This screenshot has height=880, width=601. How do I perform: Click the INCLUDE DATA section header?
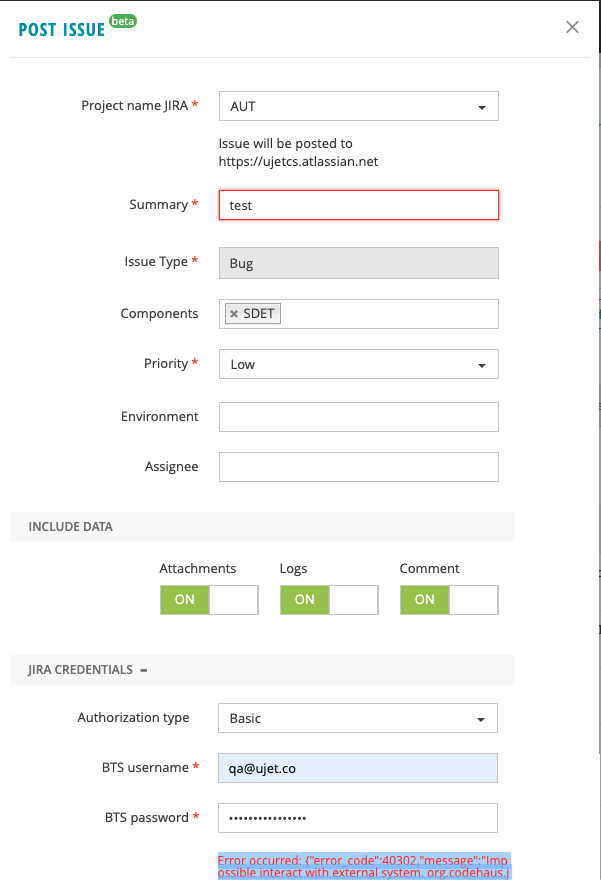70,526
